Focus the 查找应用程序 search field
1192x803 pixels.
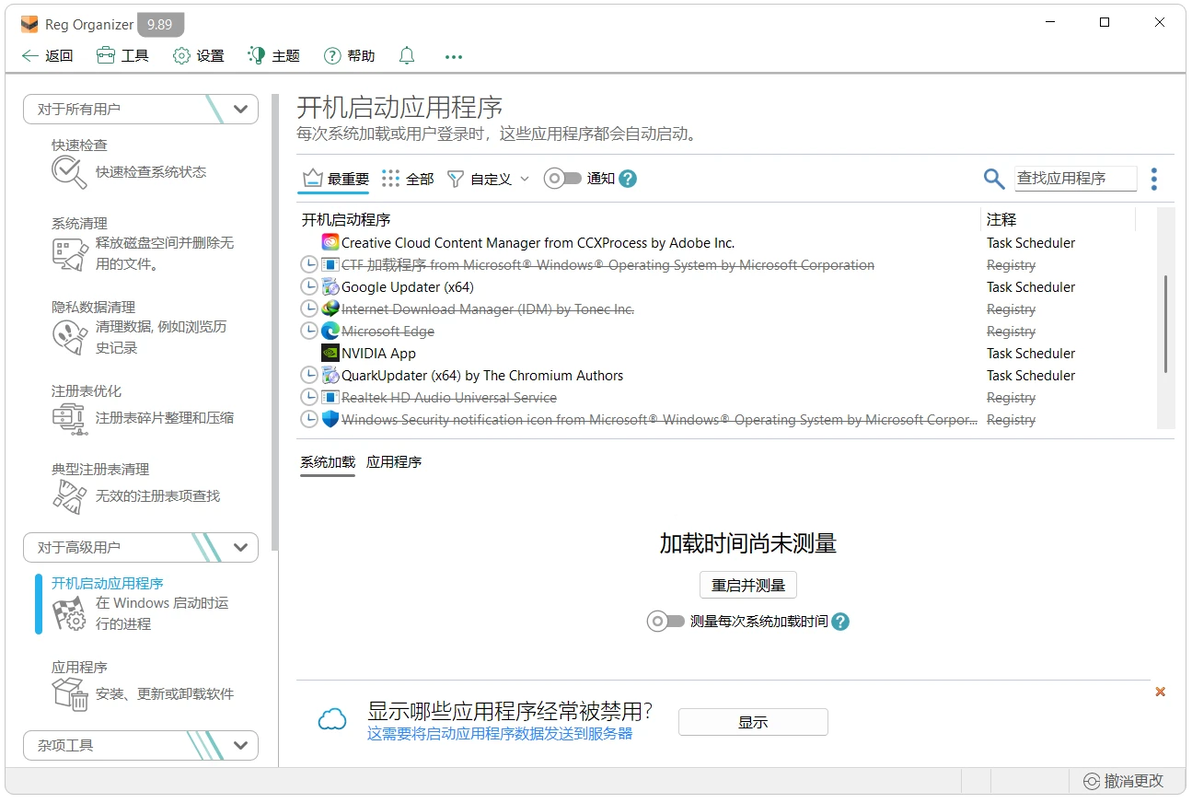point(1075,179)
